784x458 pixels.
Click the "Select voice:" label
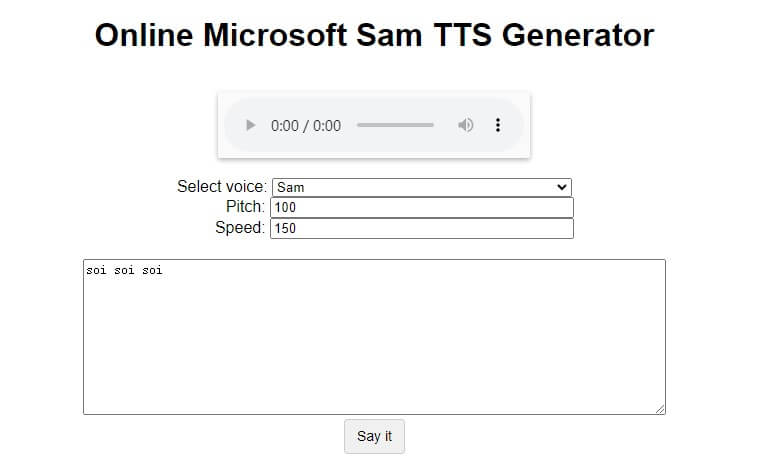coord(222,187)
